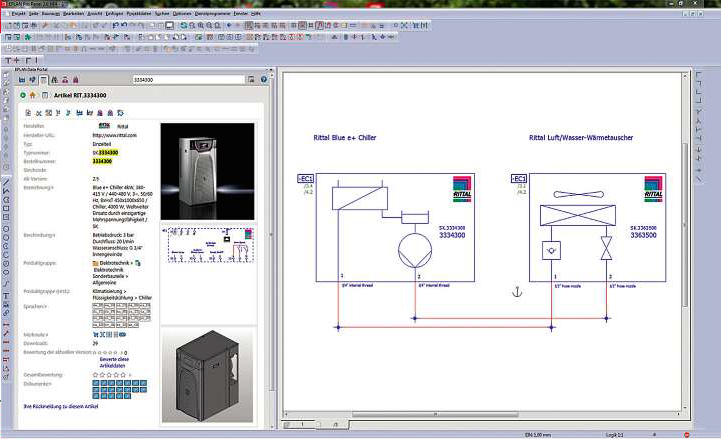This screenshot has height=439, width=721.
Task: Click the first corner connection symbol in right toolbar
Action: tap(699, 74)
